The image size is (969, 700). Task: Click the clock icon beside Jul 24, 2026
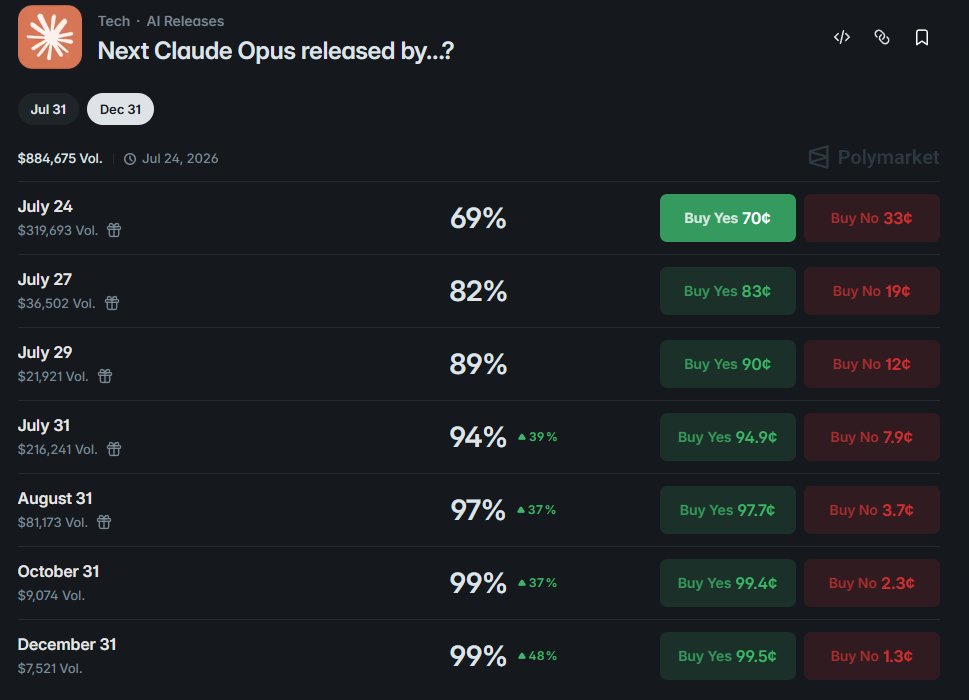[x=130, y=159]
